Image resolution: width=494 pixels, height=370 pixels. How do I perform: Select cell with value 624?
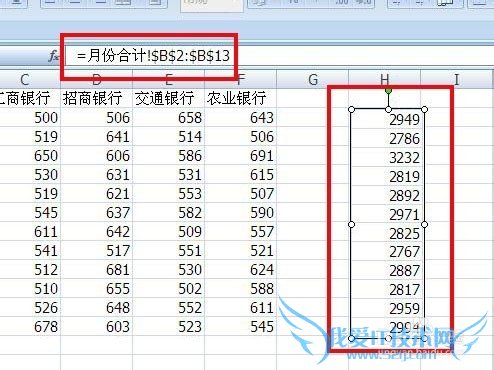(241, 269)
